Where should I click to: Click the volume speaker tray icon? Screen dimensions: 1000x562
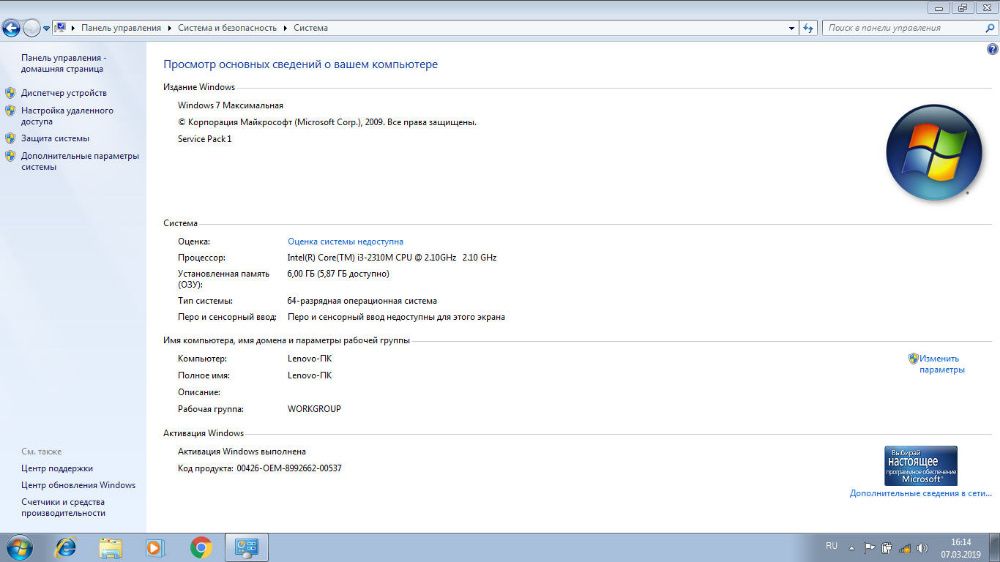pos(922,548)
